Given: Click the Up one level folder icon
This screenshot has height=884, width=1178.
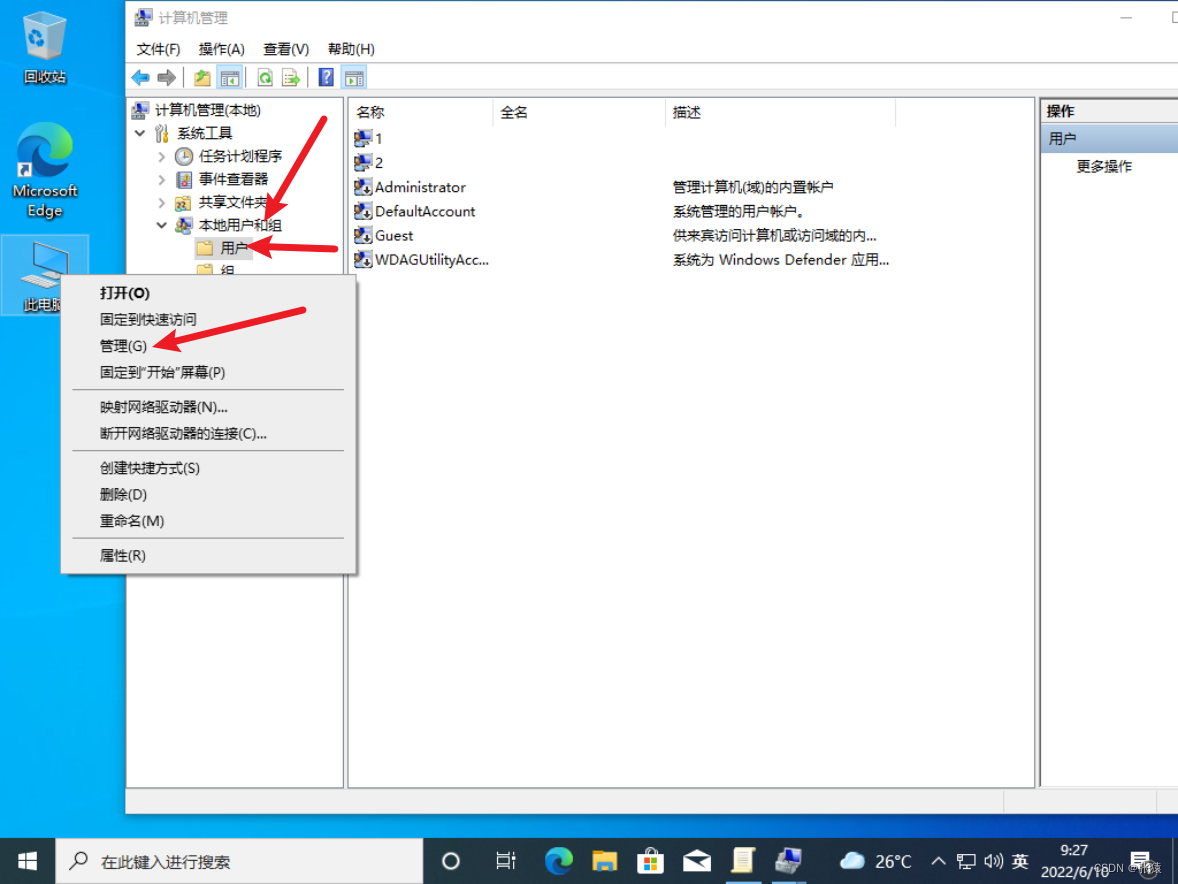Looking at the screenshot, I should [202, 77].
